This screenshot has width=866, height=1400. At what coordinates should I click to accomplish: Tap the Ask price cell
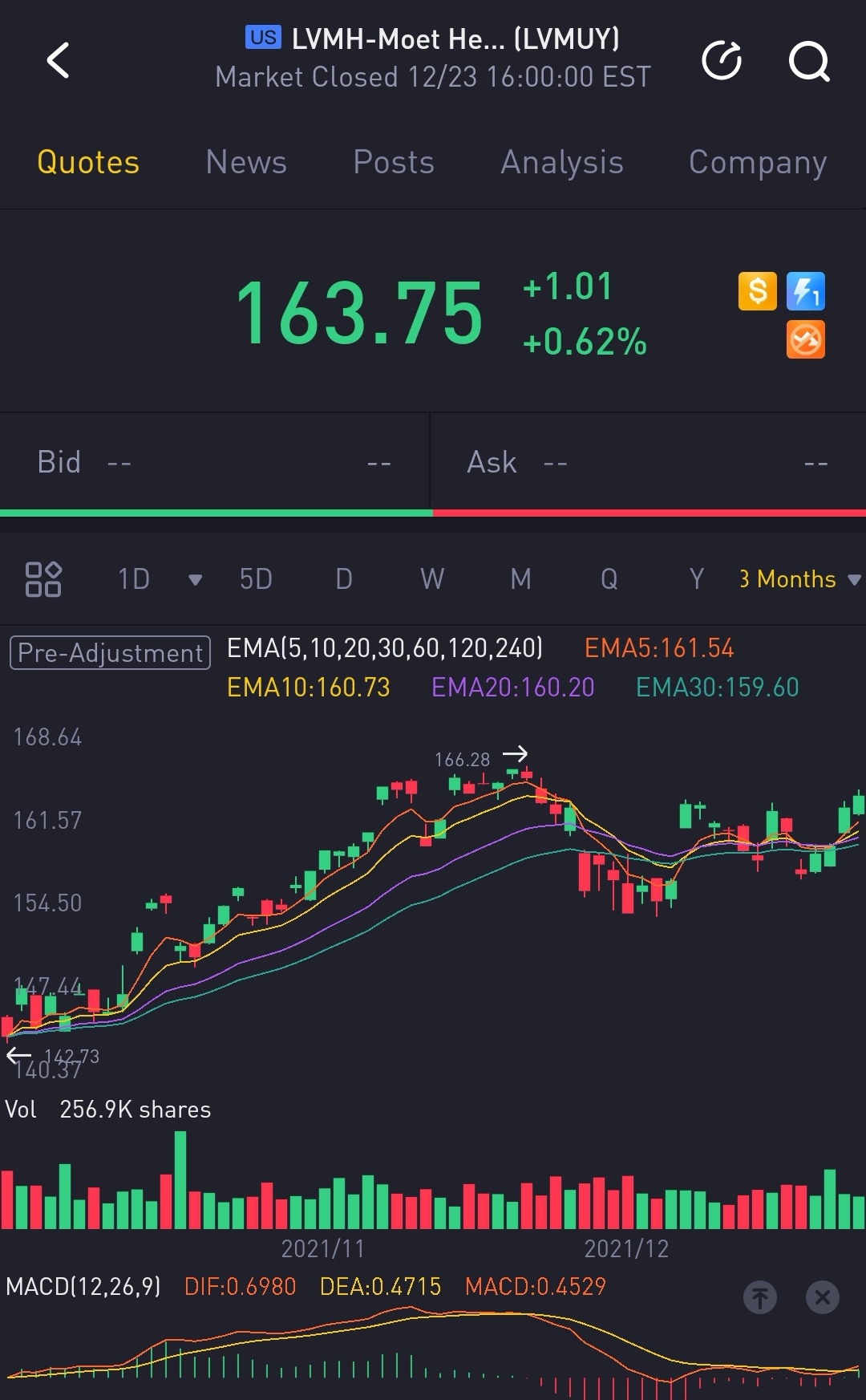pos(648,462)
